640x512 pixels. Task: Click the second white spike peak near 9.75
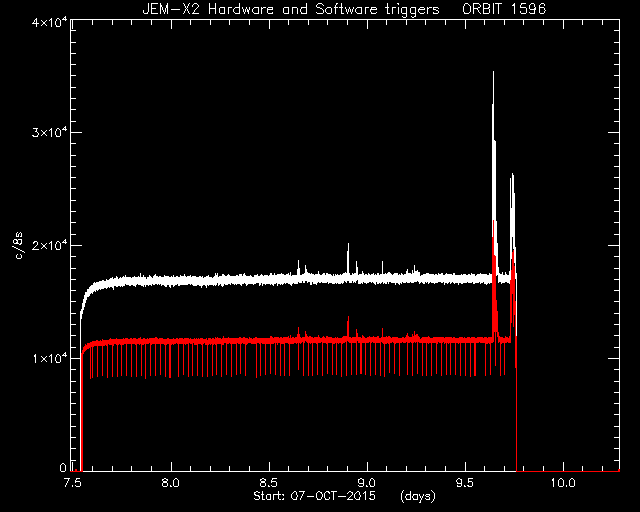[512, 175]
